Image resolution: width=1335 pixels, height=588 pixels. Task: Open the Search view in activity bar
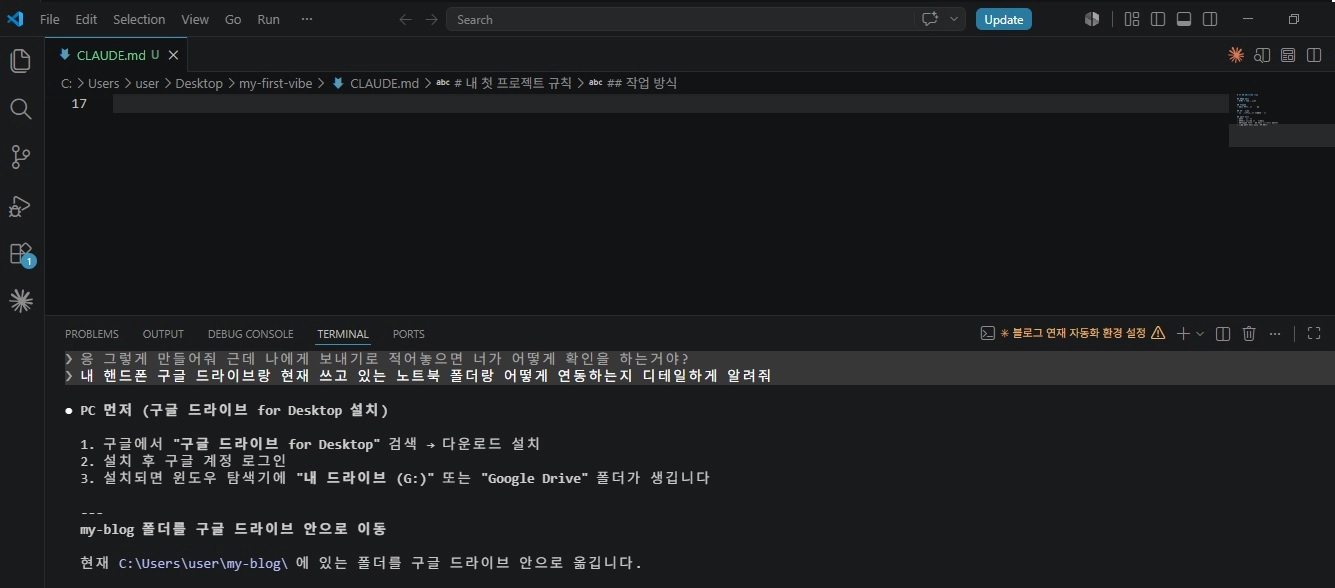point(20,109)
